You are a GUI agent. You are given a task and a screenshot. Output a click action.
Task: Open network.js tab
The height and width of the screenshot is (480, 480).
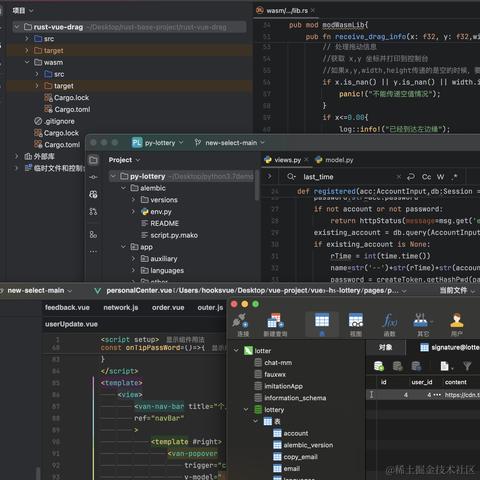(121, 307)
